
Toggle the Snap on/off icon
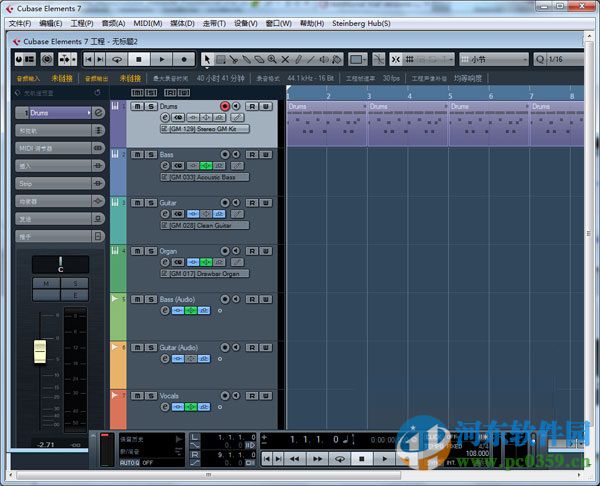396,59
